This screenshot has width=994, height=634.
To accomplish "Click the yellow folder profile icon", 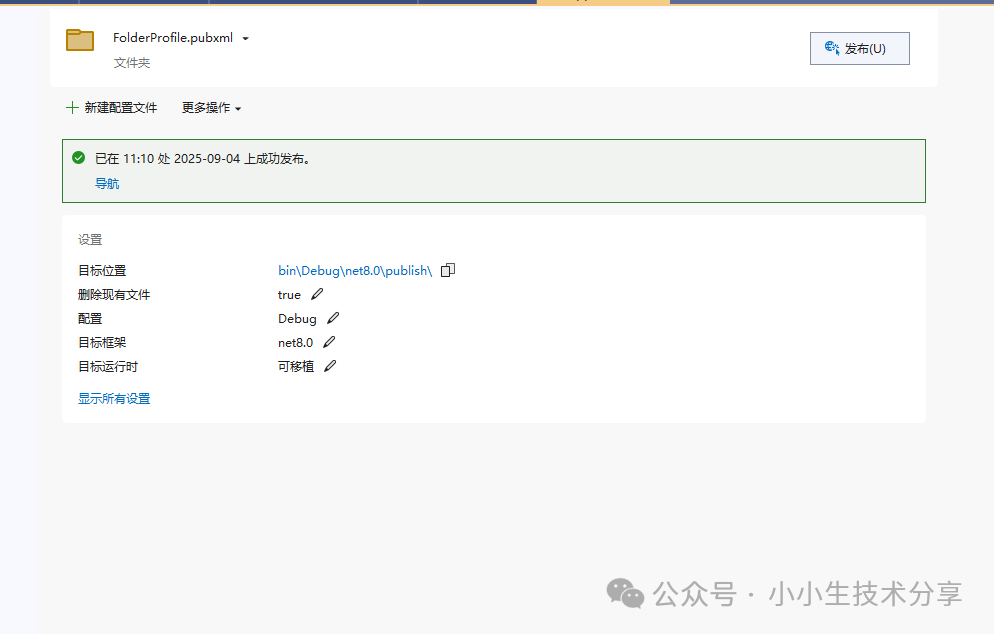I will pyautogui.click(x=80, y=40).
